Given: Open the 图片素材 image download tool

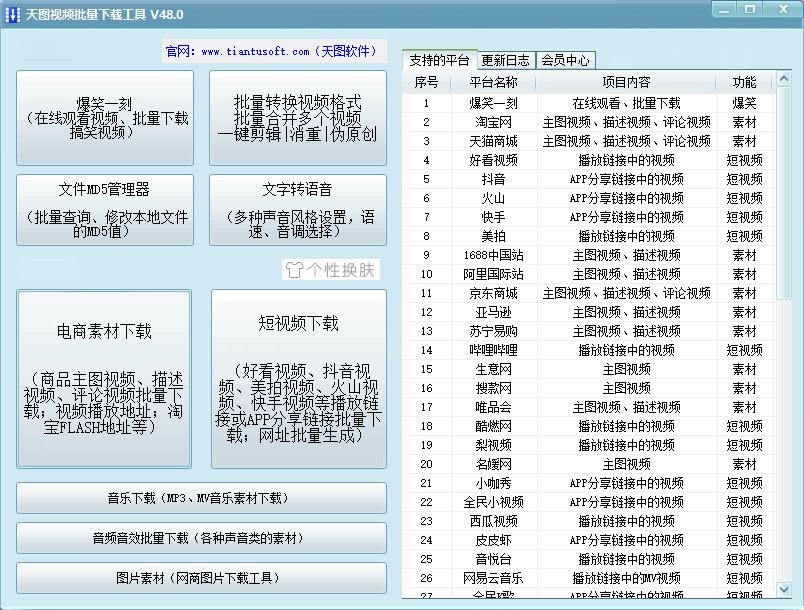Looking at the screenshot, I should (200, 578).
